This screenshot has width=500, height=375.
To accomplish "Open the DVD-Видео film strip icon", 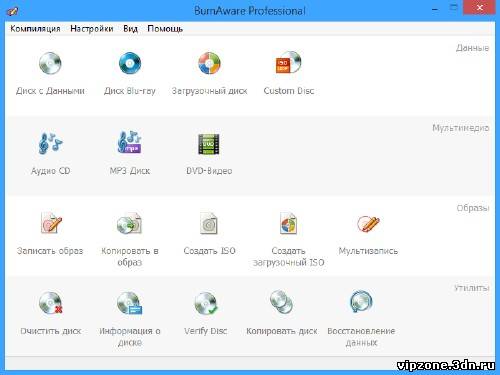I will click(x=209, y=144).
